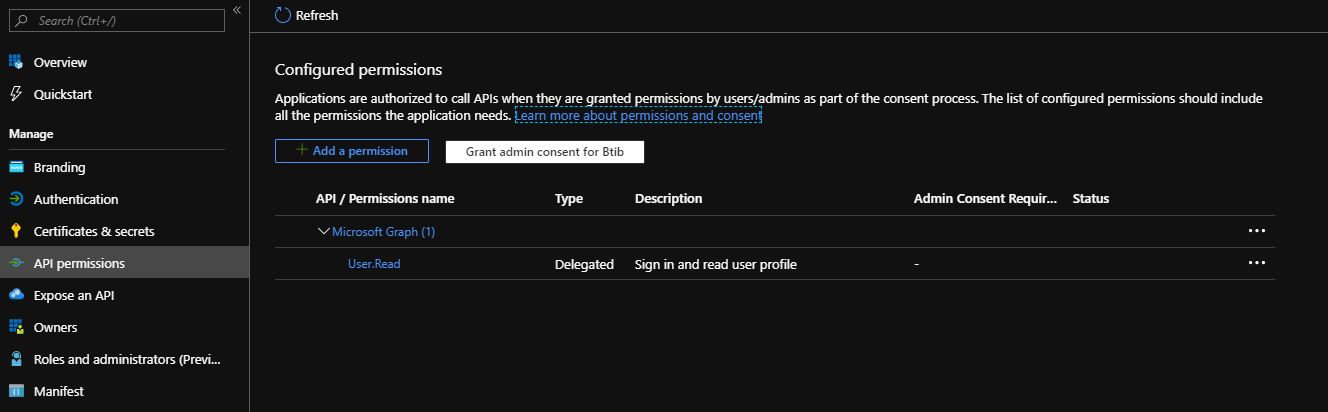This screenshot has height=412, width=1328.
Task: Collapse the left sidebar with double chevron
Action: tap(237, 9)
